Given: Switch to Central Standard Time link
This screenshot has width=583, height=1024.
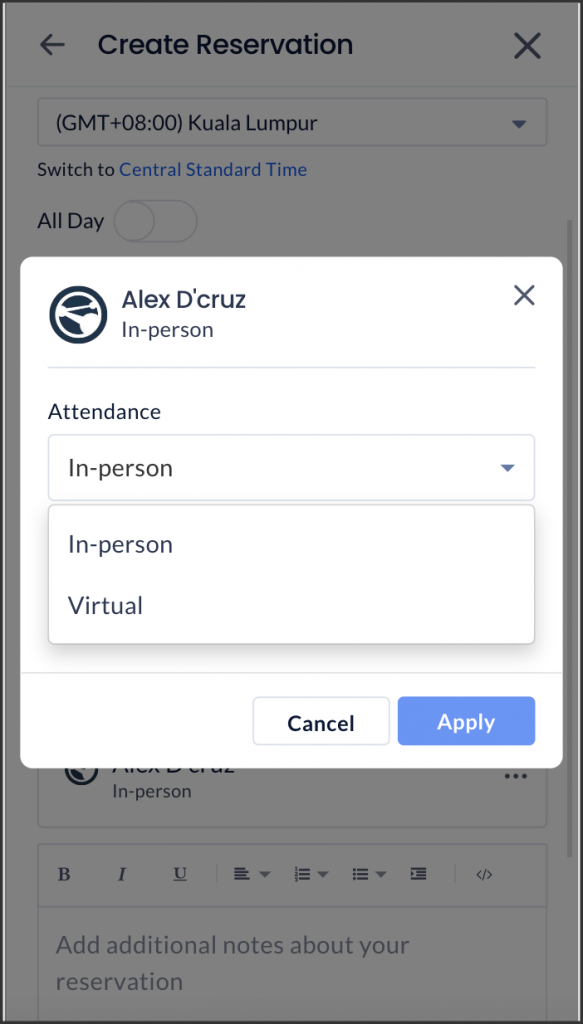Looking at the screenshot, I should [213, 170].
